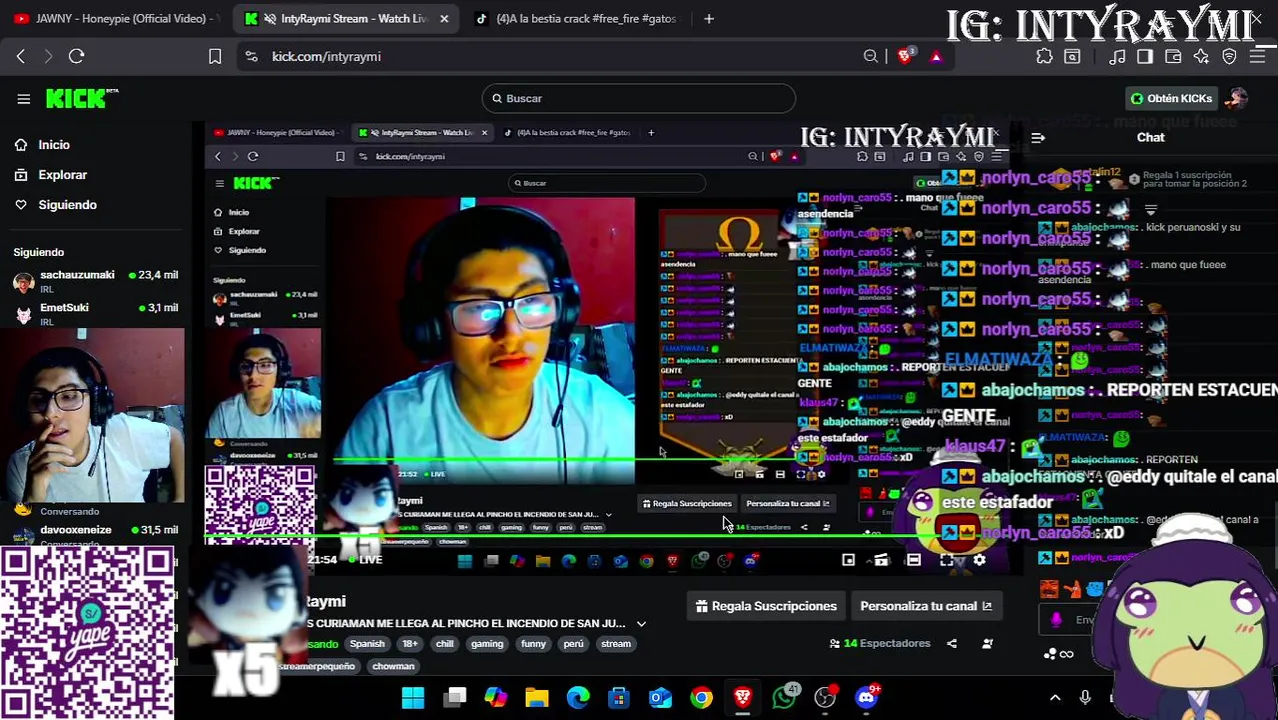Open the profile avatar menu
1278x720 pixels.
click(1238, 98)
